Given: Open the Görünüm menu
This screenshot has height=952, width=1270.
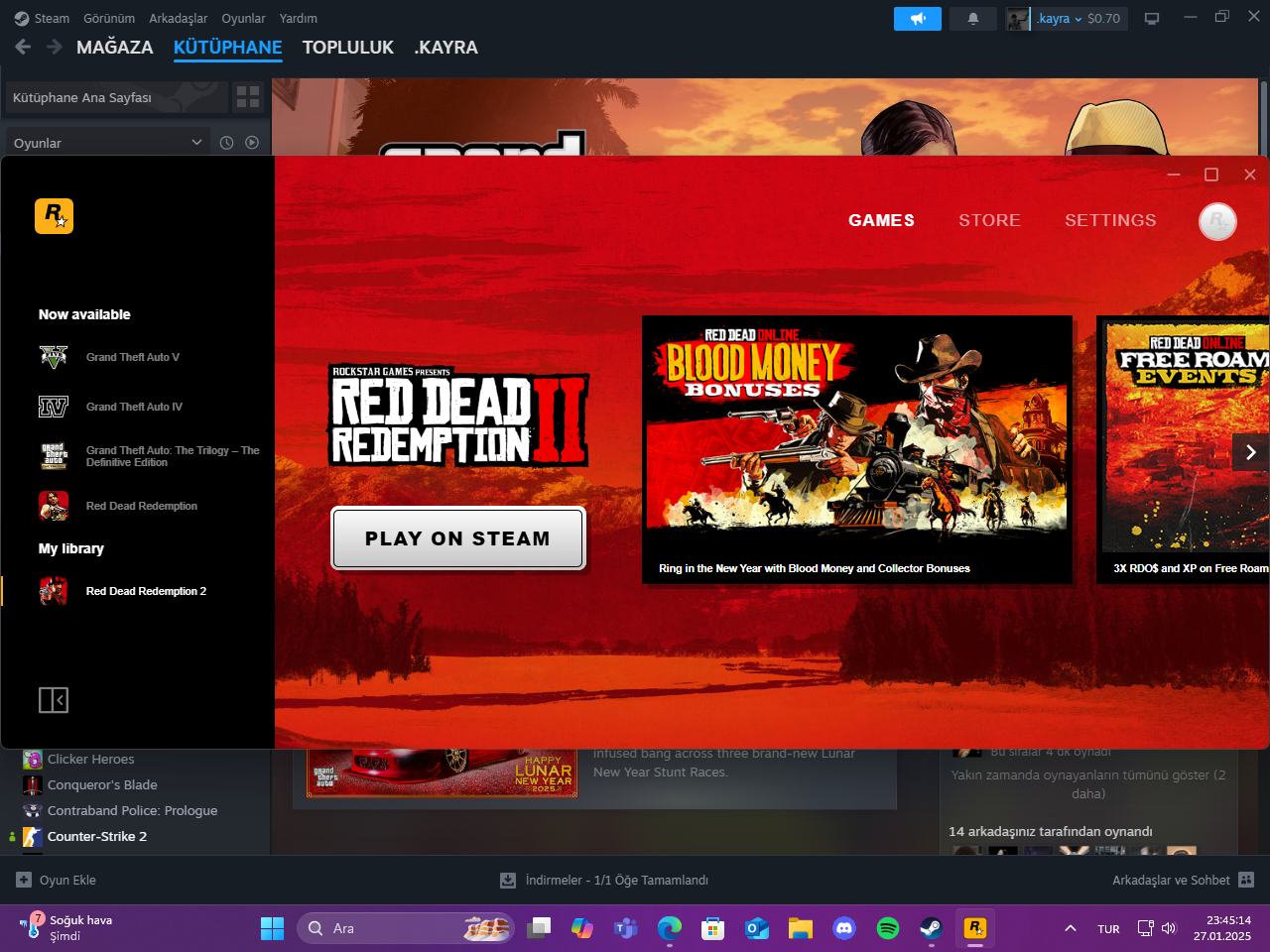Looking at the screenshot, I should 109,18.
